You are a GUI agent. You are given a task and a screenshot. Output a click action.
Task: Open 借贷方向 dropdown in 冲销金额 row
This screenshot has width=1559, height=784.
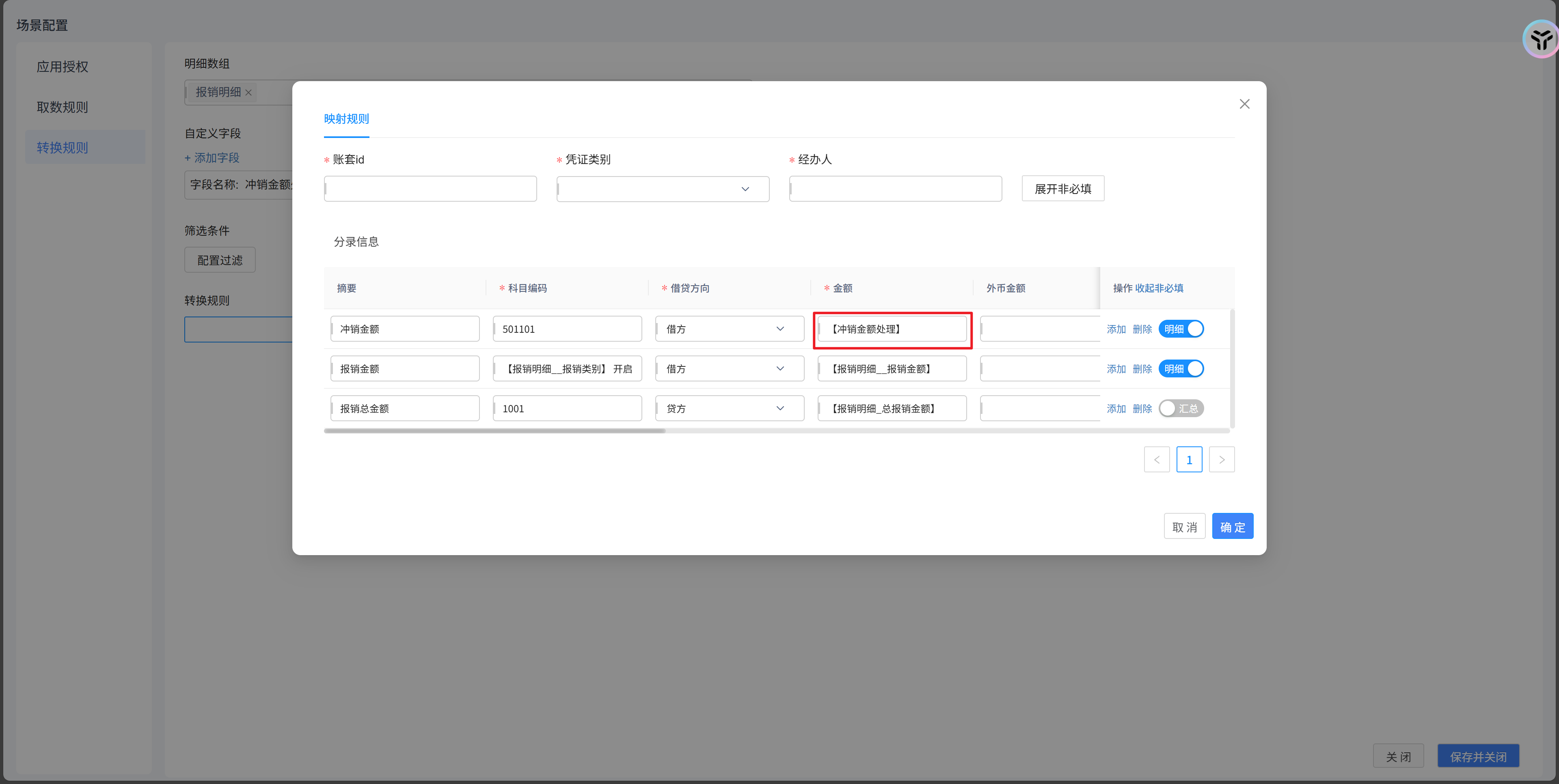tap(729, 329)
